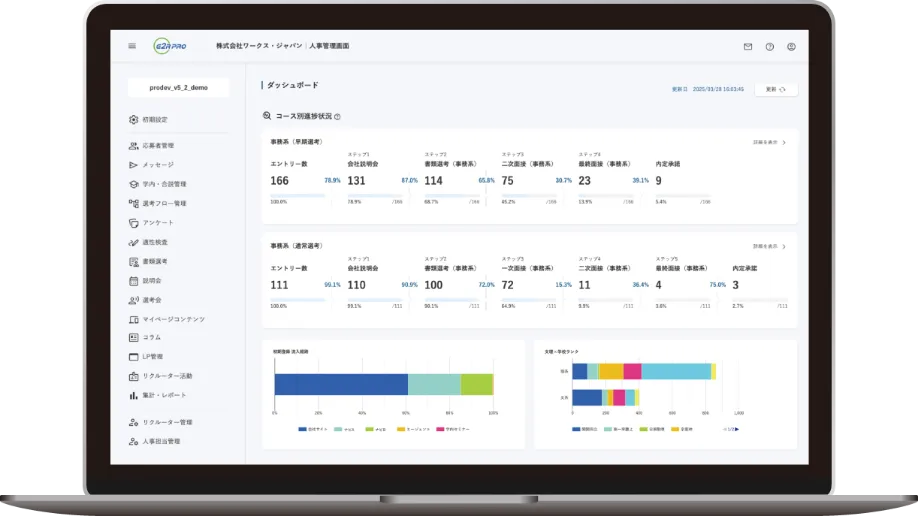Image resolution: width=918 pixels, height=516 pixels.
Task: Open the hamburger menu icon
Action: point(132,46)
